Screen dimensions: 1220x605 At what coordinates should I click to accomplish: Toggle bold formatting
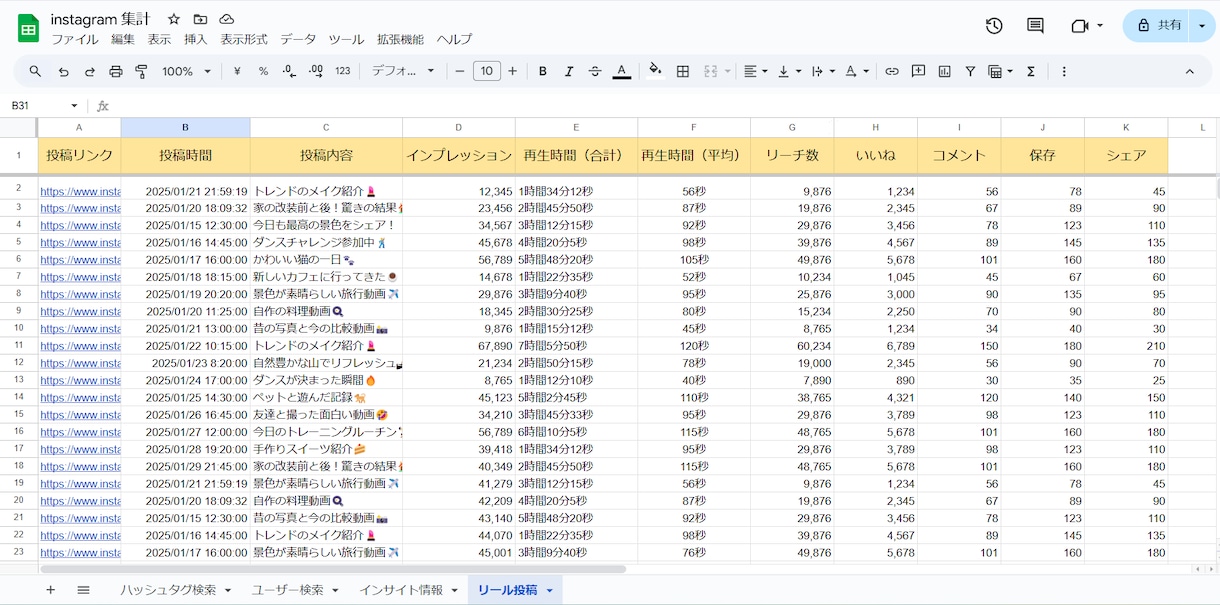[543, 71]
